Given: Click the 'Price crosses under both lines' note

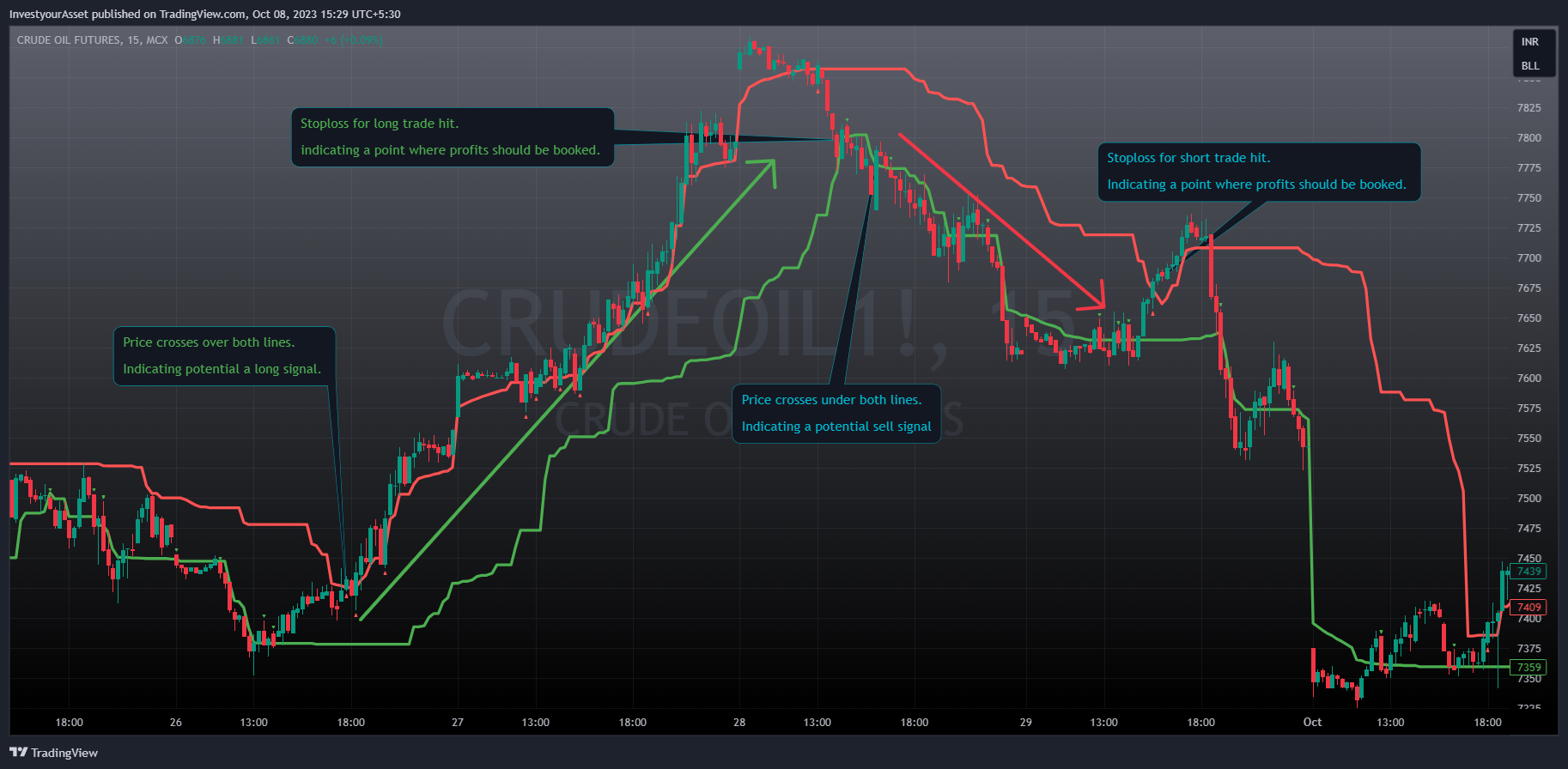Looking at the screenshot, I should pos(836,414).
